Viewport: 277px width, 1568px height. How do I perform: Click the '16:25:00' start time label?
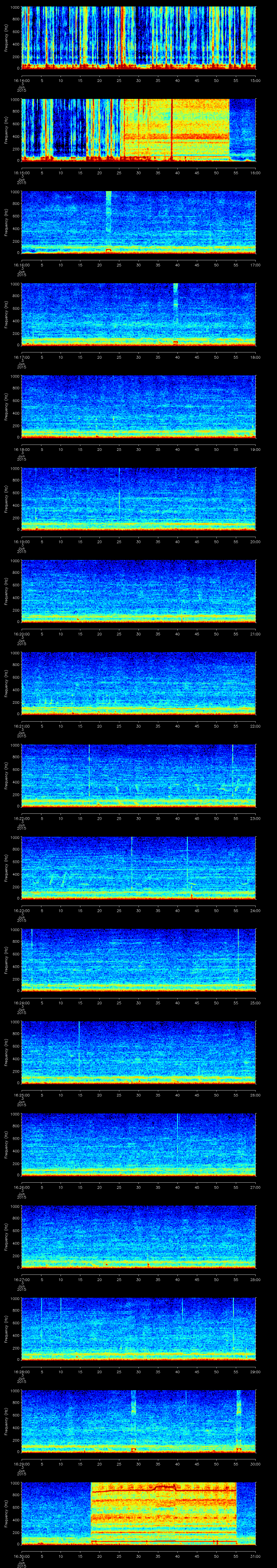tap(21, 1095)
